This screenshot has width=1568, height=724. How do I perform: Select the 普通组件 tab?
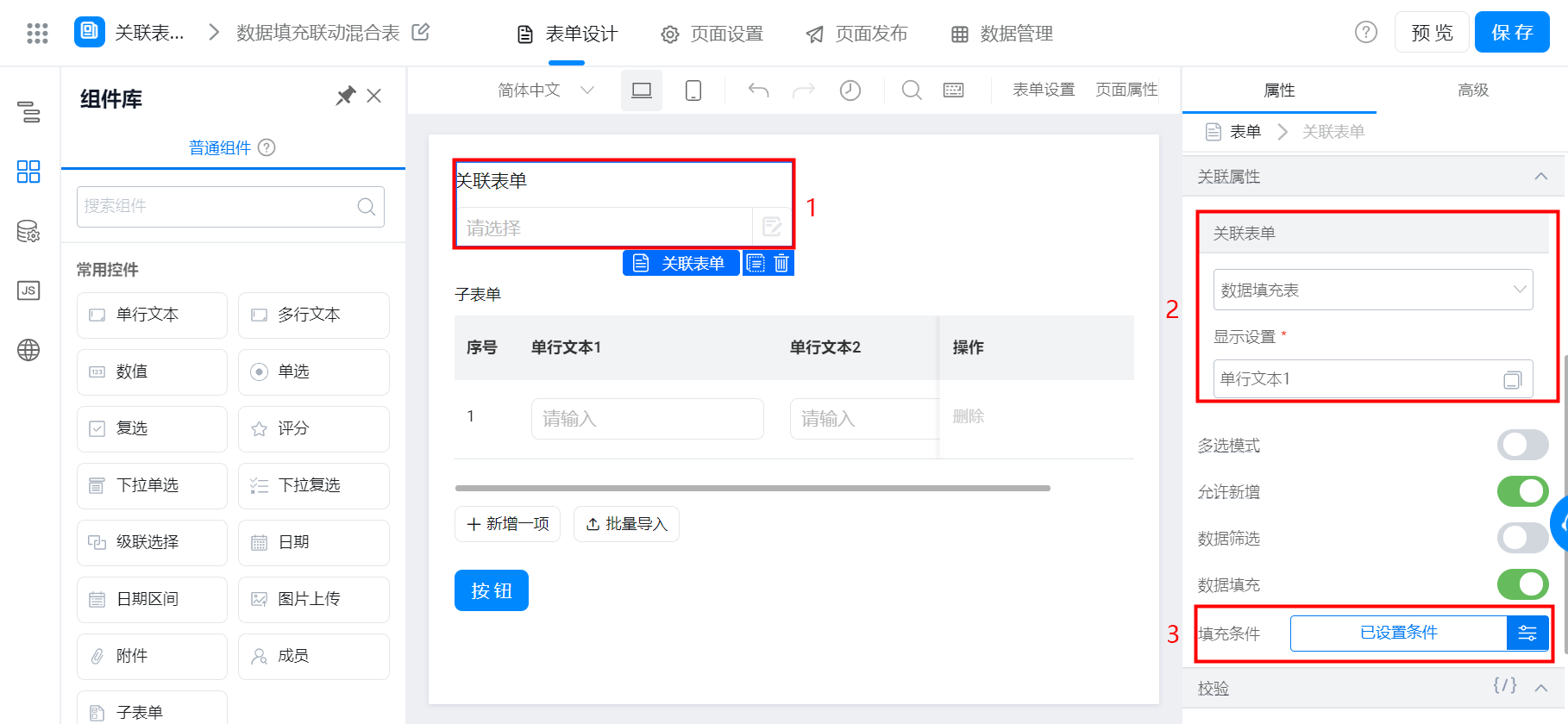point(220,147)
